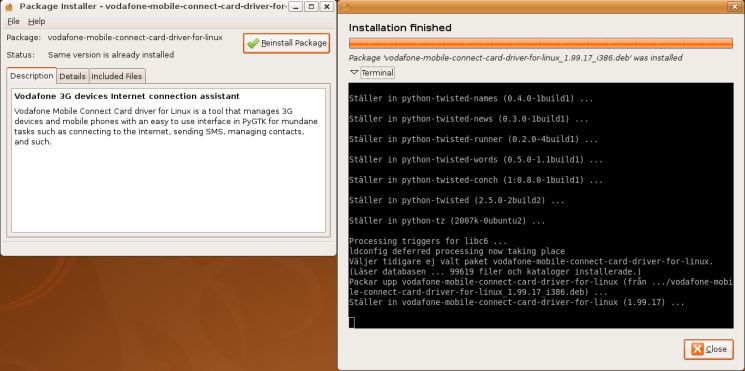Viewport: 745px width, 371px height.
Task: Click the red X icon on Close button
Action: tap(697, 349)
